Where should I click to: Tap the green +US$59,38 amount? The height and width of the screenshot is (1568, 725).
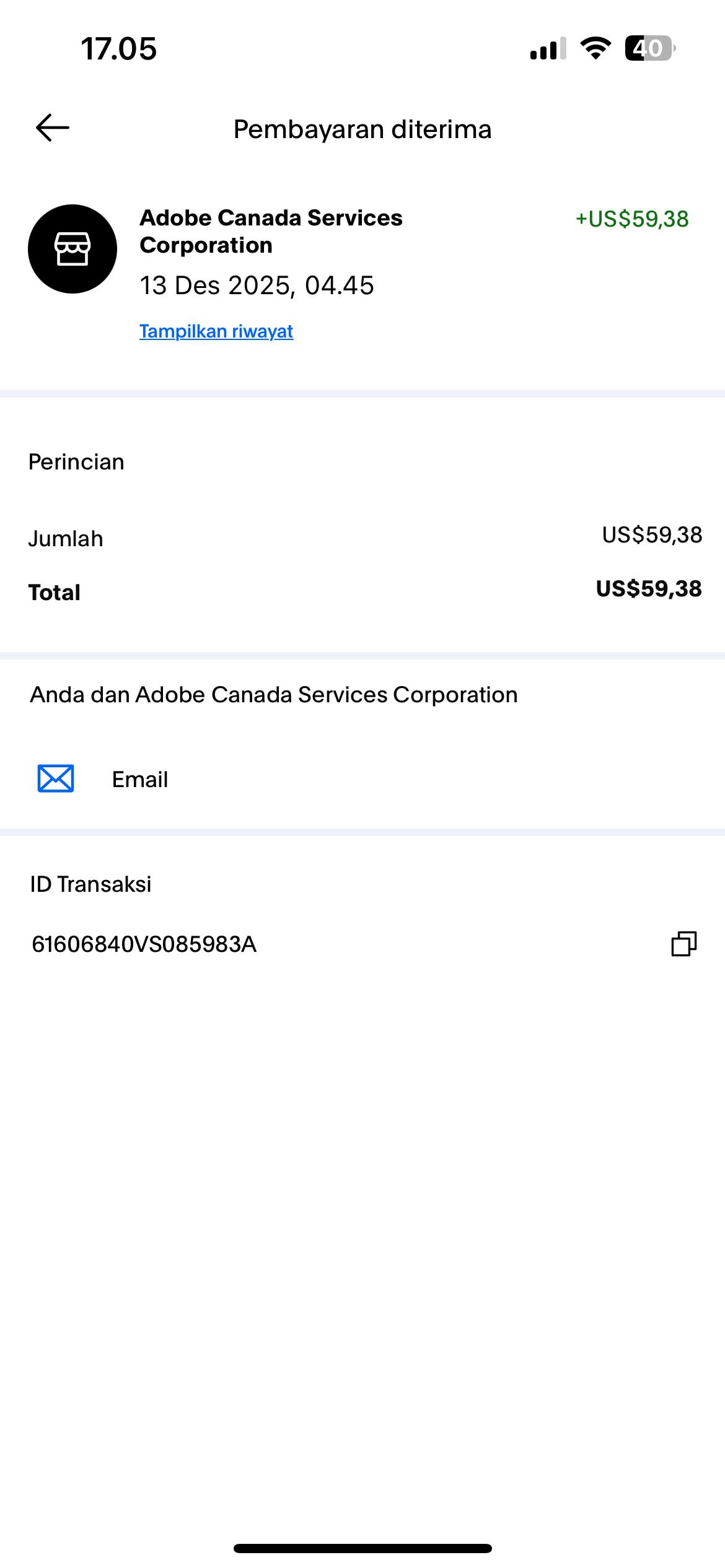(x=632, y=219)
